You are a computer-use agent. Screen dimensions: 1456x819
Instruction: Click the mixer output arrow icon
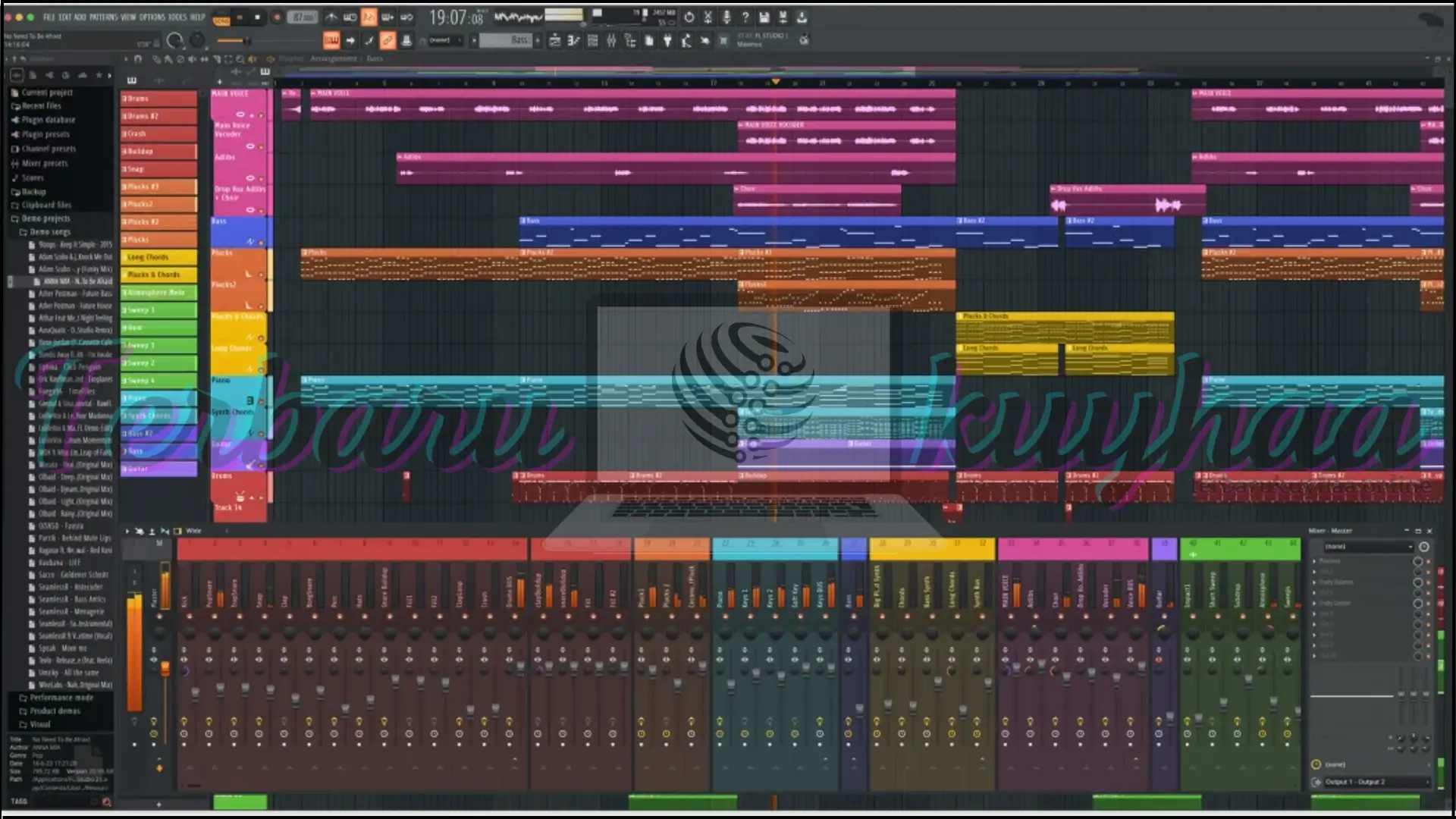coord(1316,782)
